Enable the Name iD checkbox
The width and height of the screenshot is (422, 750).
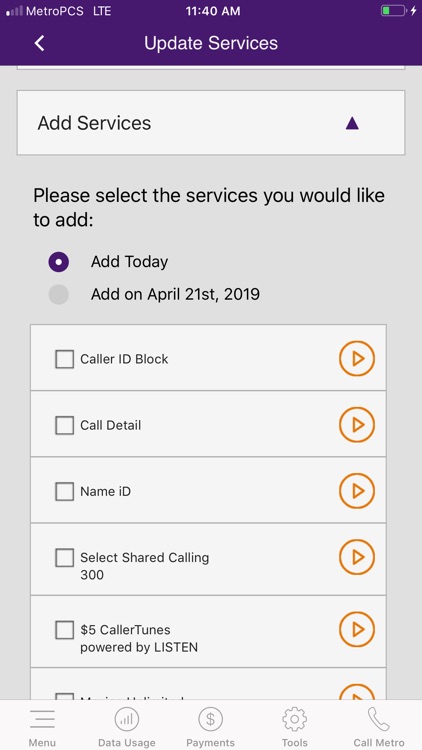65,491
